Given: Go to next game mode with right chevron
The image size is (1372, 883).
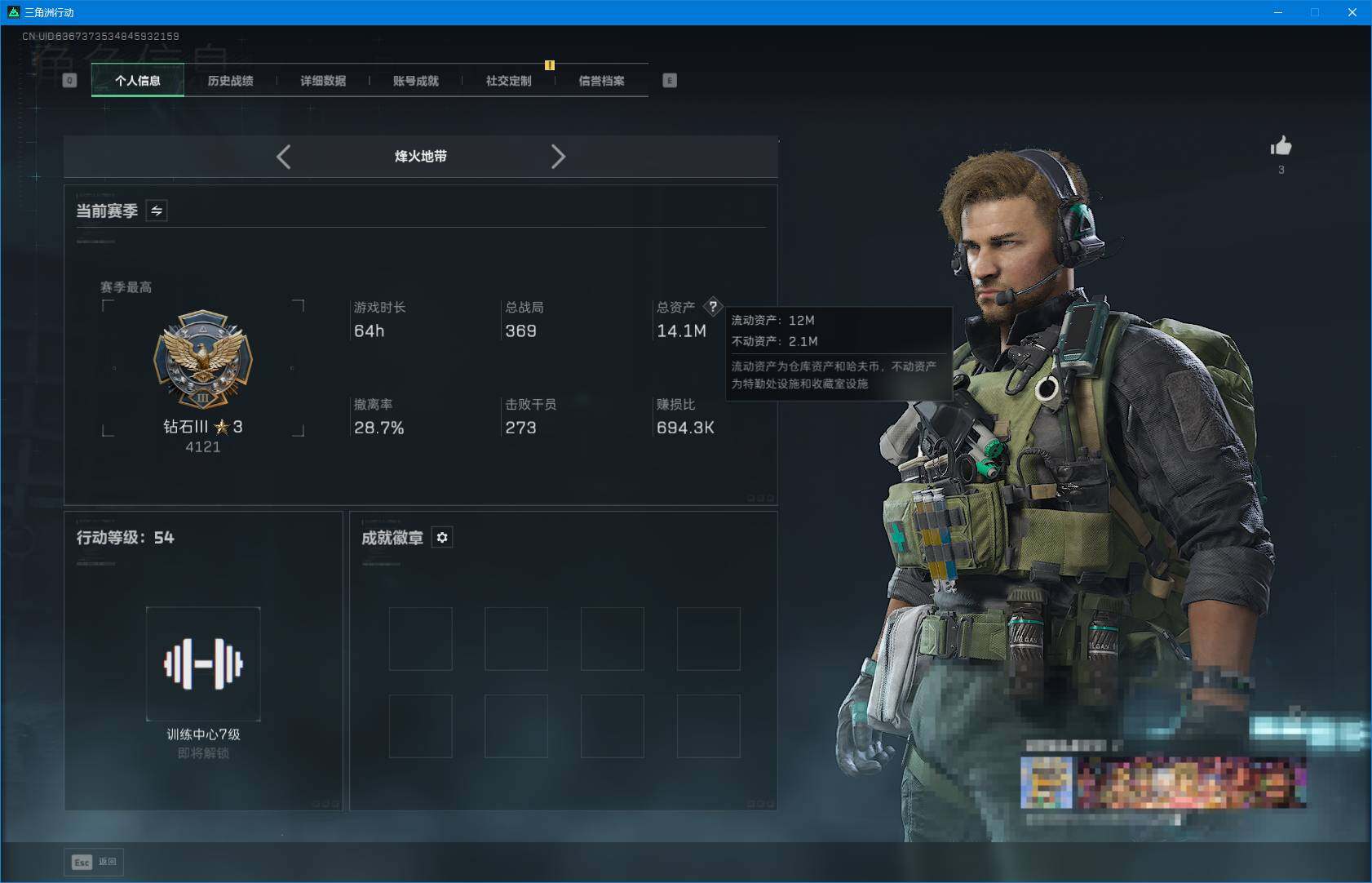Looking at the screenshot, I should 558,157.
